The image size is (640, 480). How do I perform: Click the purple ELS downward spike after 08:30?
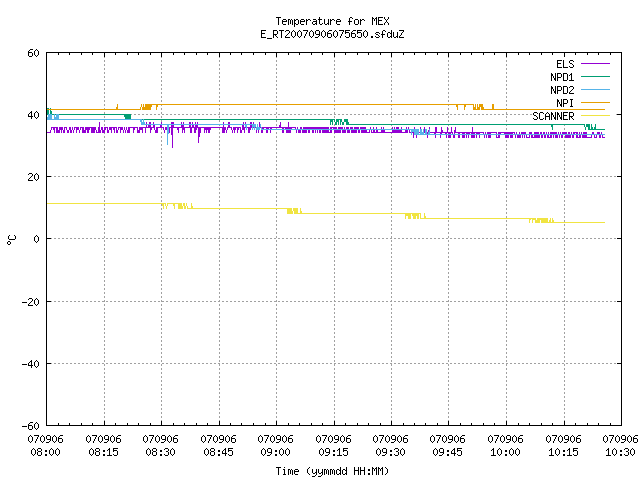(172, 137)
